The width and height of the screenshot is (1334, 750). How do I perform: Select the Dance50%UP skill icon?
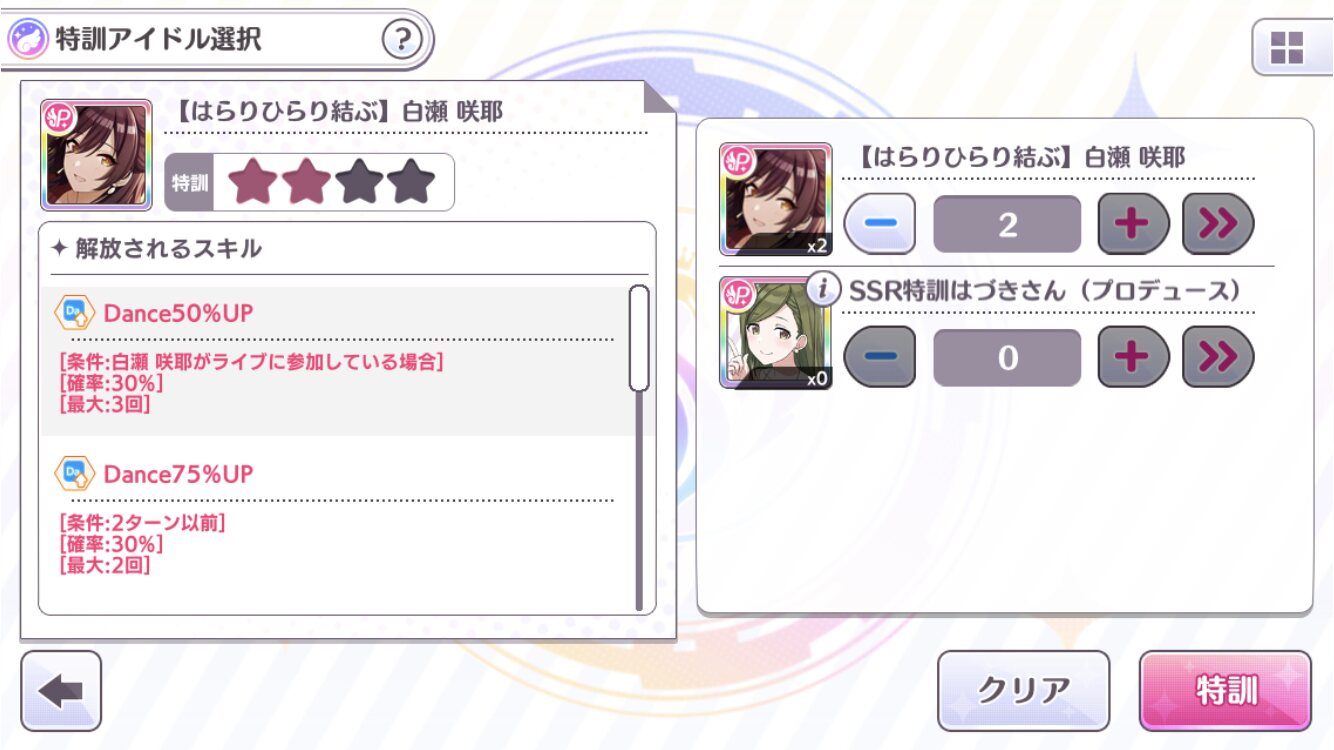[x=73, y=313]
